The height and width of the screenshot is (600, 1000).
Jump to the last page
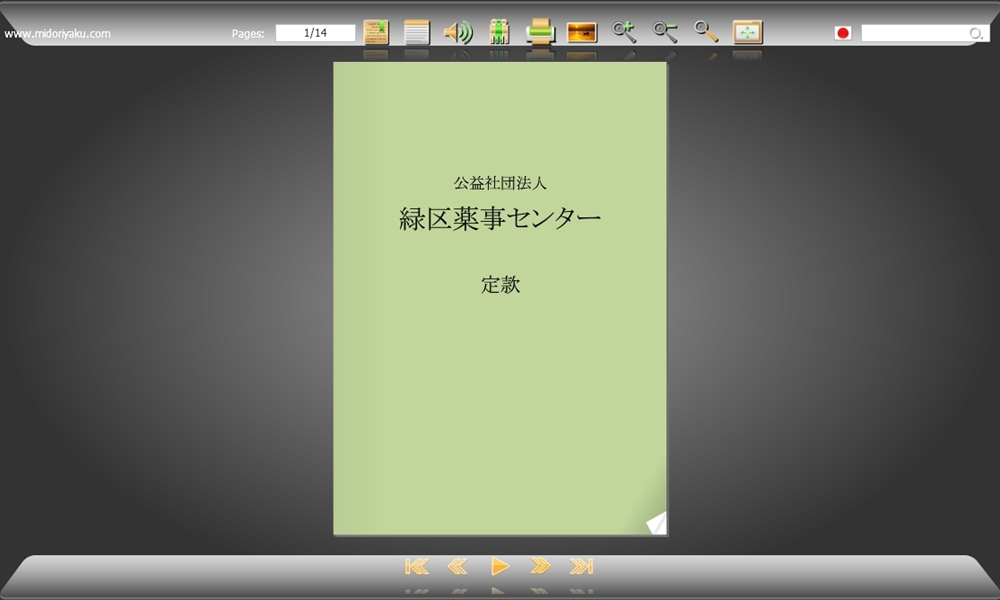pos(581,566)
